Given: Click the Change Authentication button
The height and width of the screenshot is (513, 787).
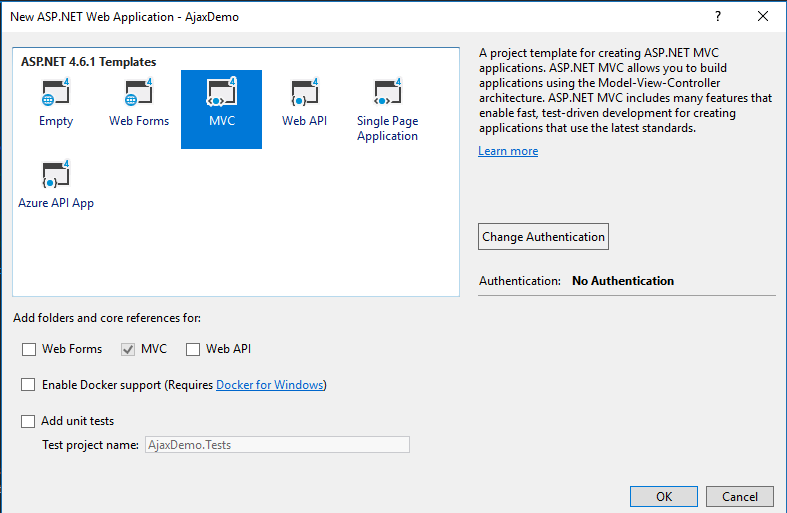Looking at the screenshot, I should pos(543,237).
